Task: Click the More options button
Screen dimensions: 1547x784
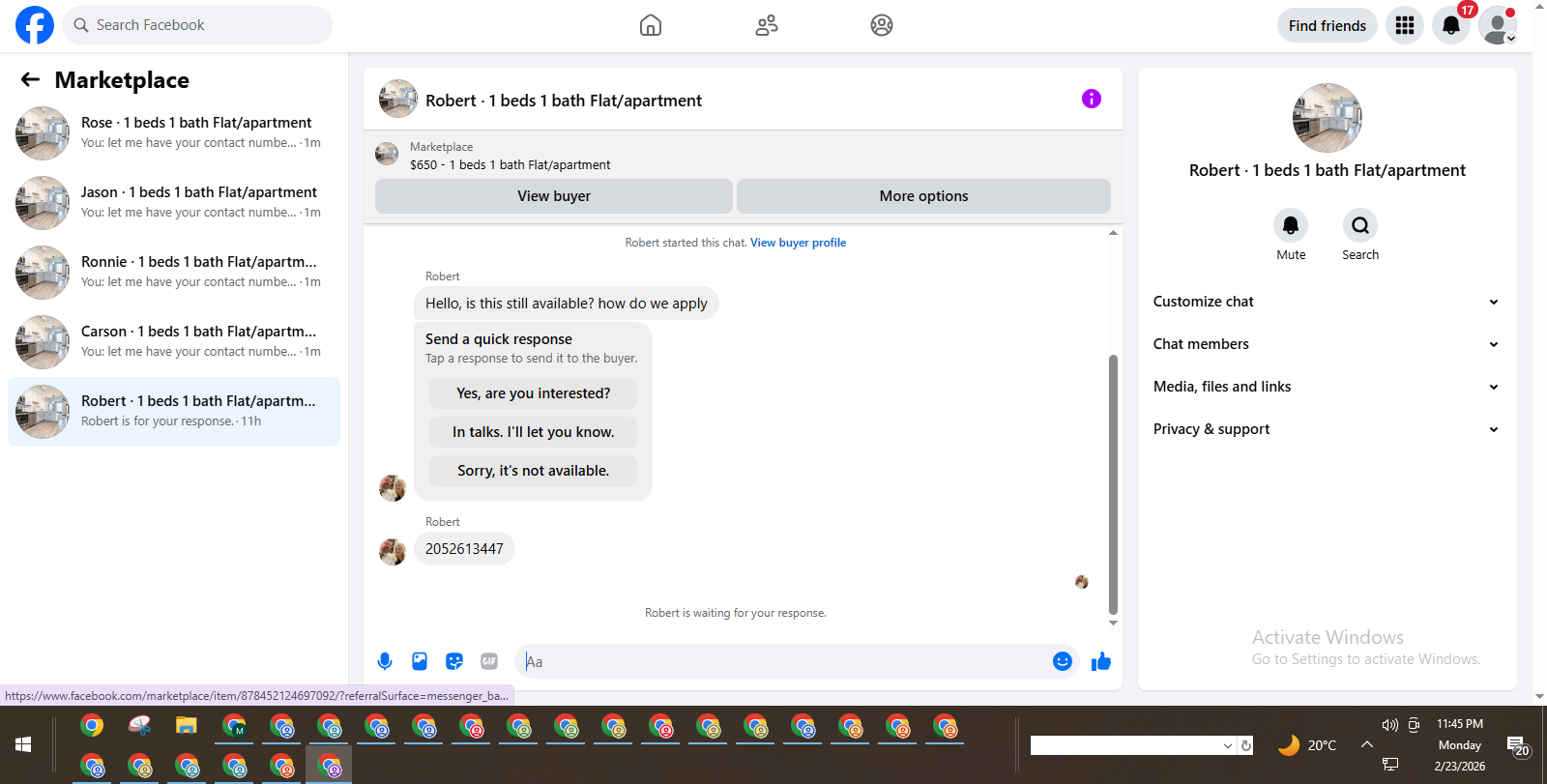Action: pos(923,196)
